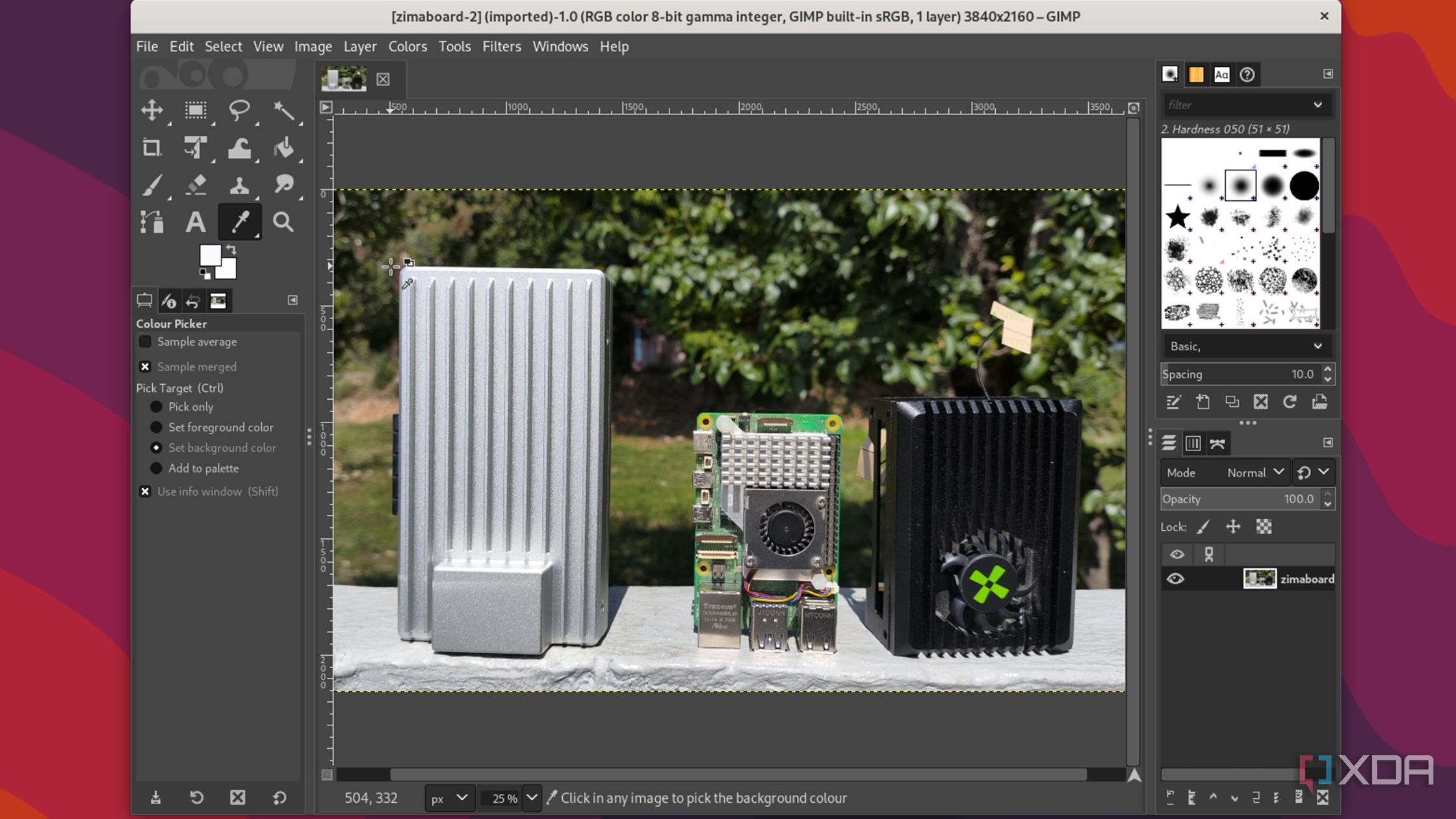This screenshot has width=1456, height=819.
Task: Open the Layer menu
Action: tap(360, 46)
